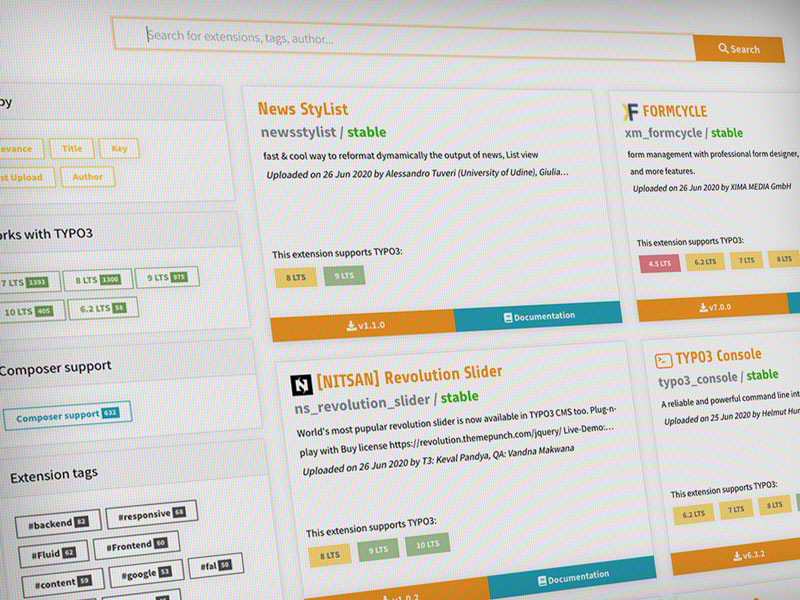Viewport: 800px width, 600px height.
Task: Filter by 9 LTS in Works with TYPO3
Action: click(167, 277)
